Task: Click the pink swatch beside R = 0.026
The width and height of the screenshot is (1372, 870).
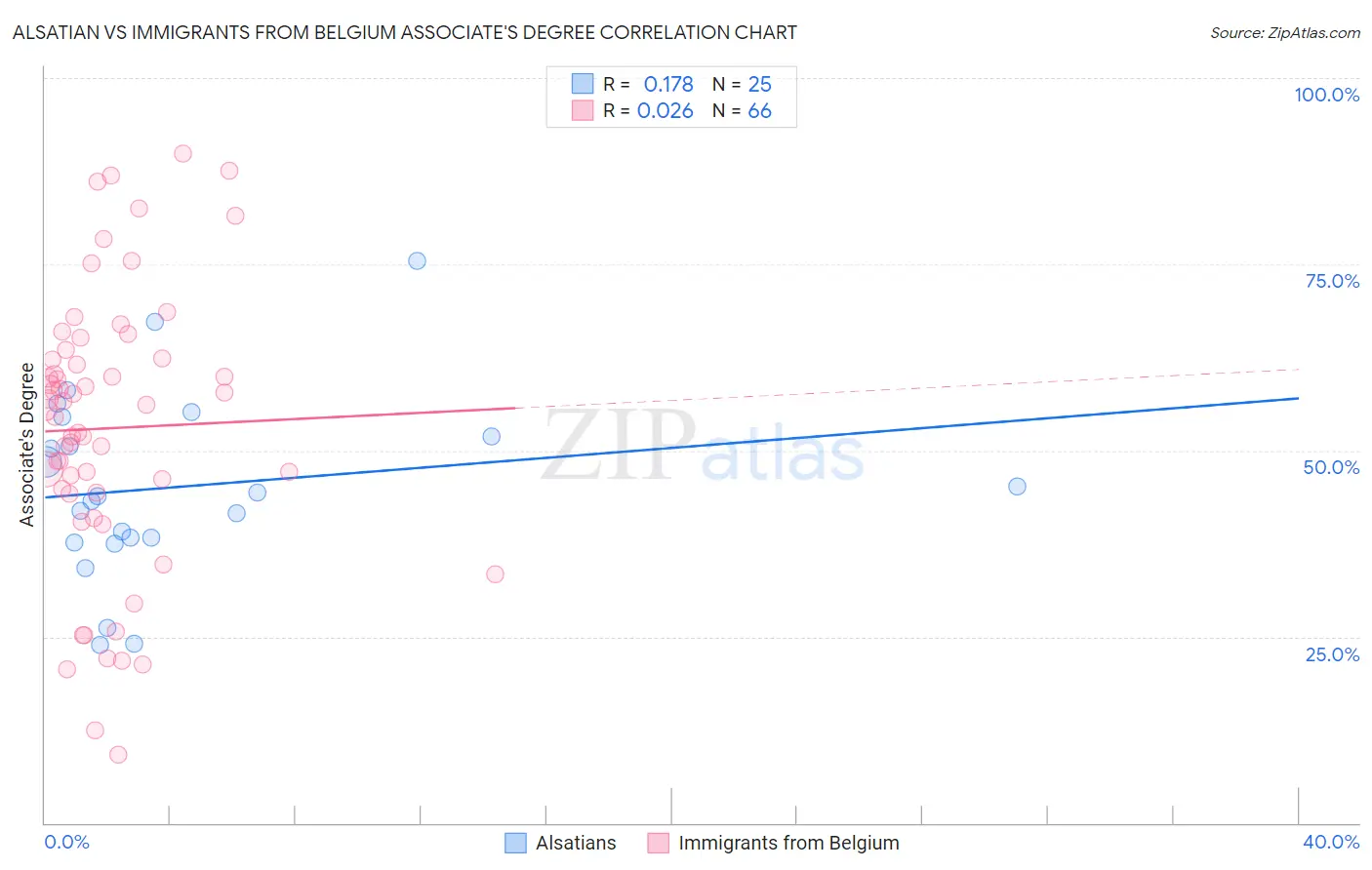Action: click(x=583, y=110)
